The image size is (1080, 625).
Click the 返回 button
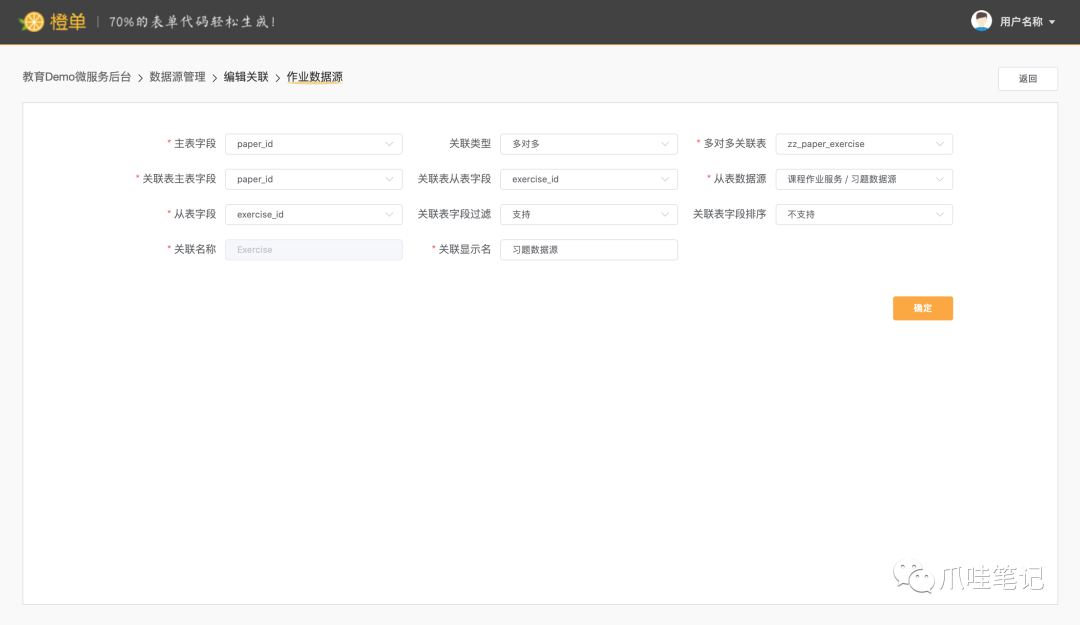1028,79
